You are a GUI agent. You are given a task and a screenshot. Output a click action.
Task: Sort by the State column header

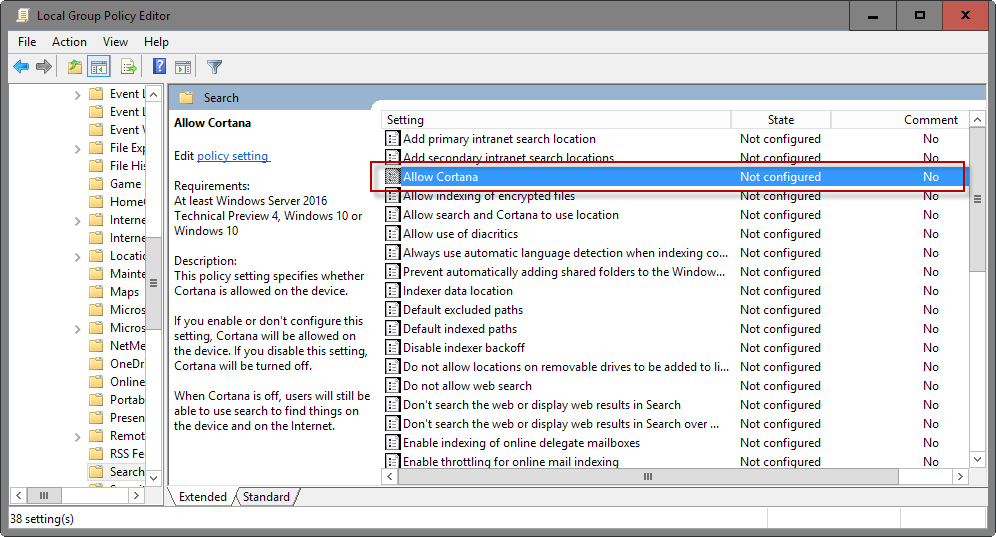pyautogui.click(x=781, y=119)
